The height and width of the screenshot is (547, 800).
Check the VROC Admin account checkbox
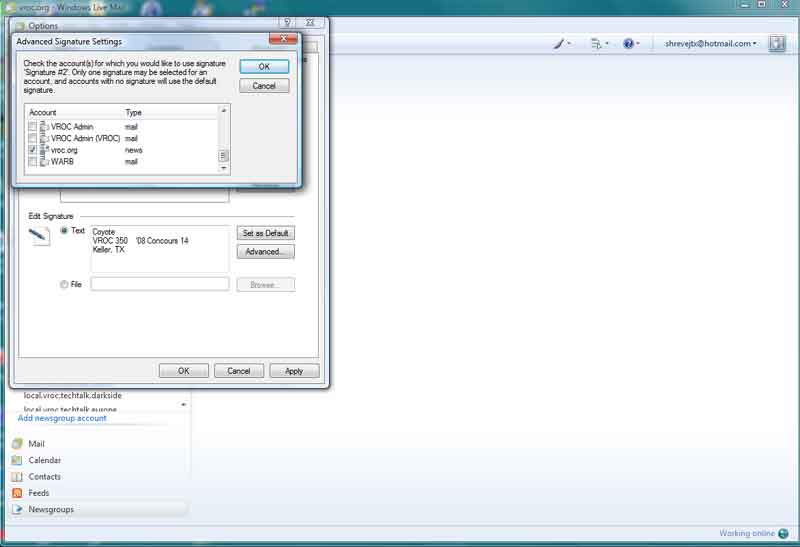33,127
